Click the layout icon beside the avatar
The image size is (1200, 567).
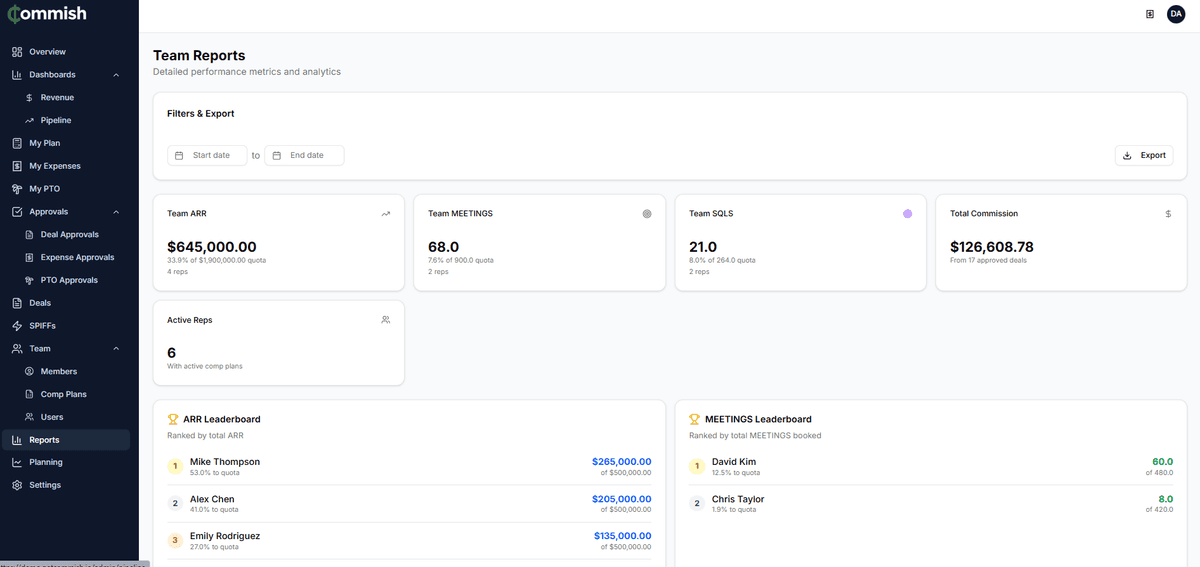tap(1150, 14)
